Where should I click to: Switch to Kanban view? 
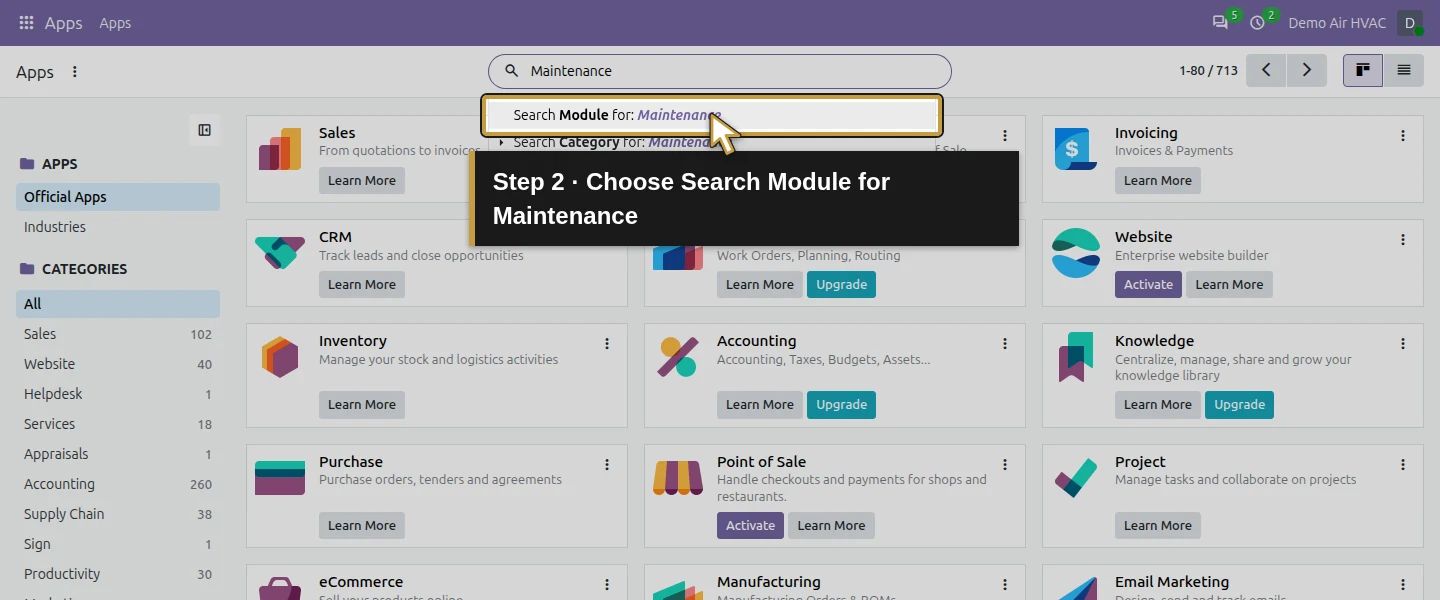coord(1363,70)
